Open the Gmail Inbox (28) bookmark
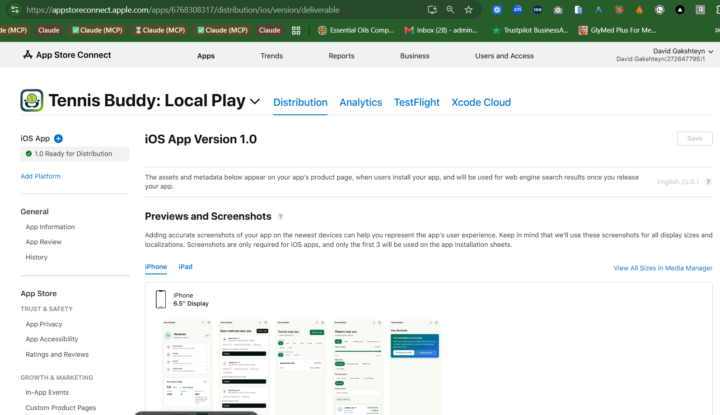 (441, 30)
